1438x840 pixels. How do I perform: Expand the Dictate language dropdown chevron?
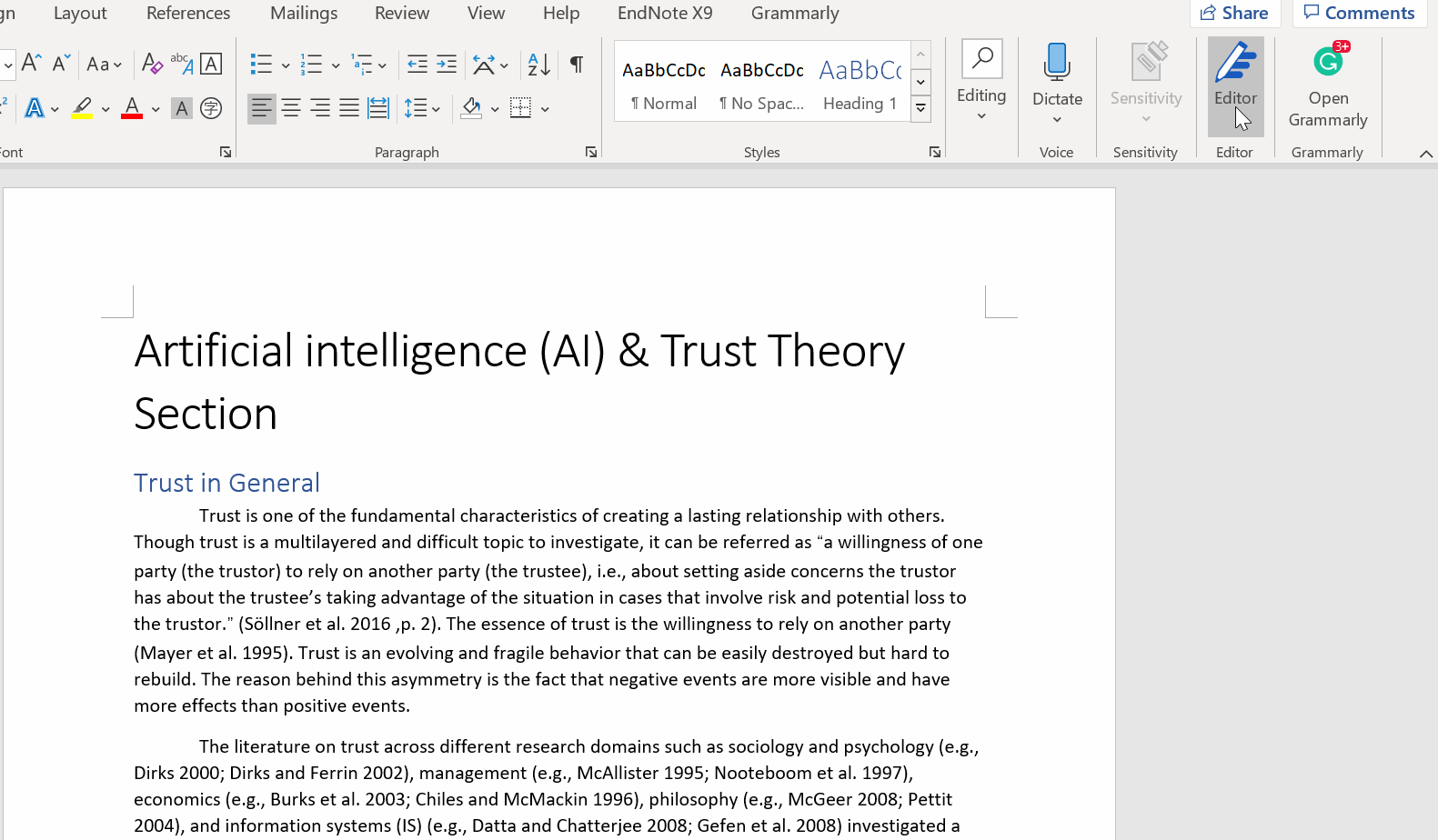pos(1057,120)
